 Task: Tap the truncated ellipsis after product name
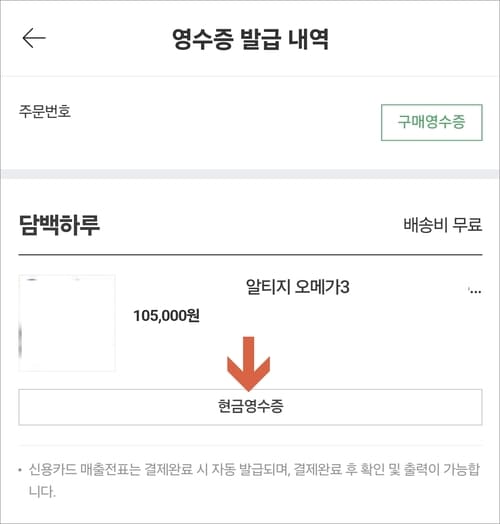475,290
